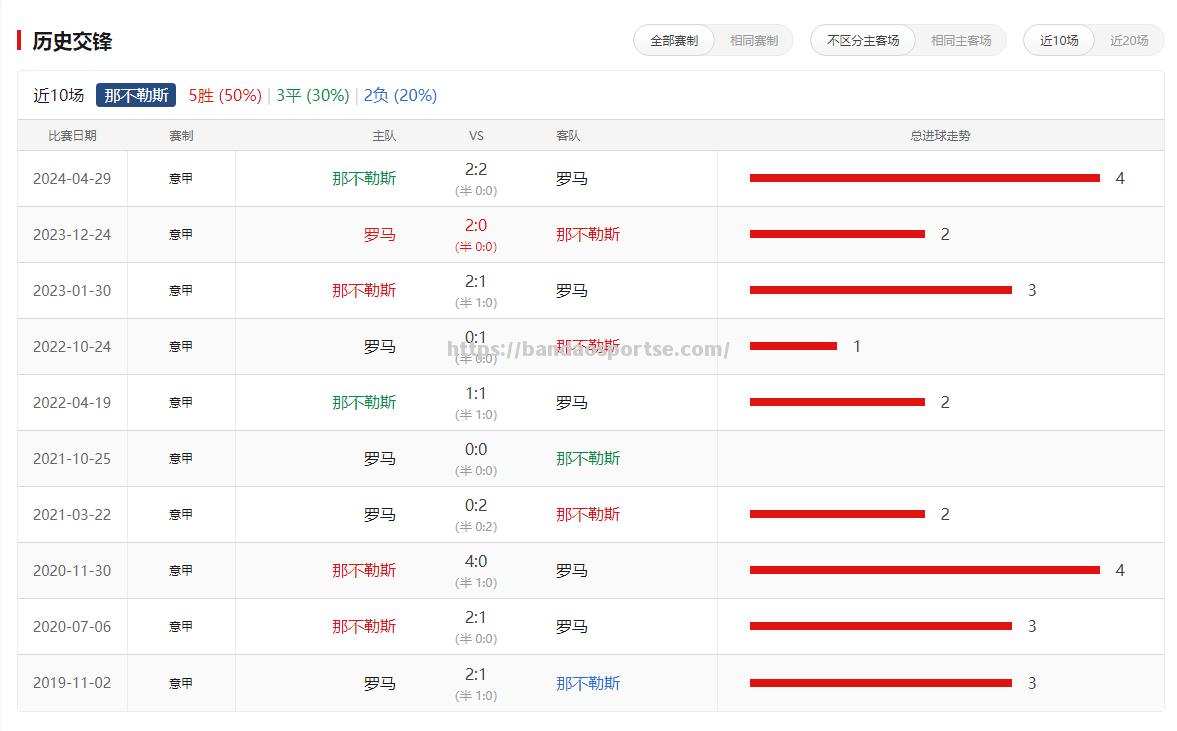Open home team 罗马 in 2022-10-24 row
Viewport: 1177px width, 731px height.
tap(380, 347)
